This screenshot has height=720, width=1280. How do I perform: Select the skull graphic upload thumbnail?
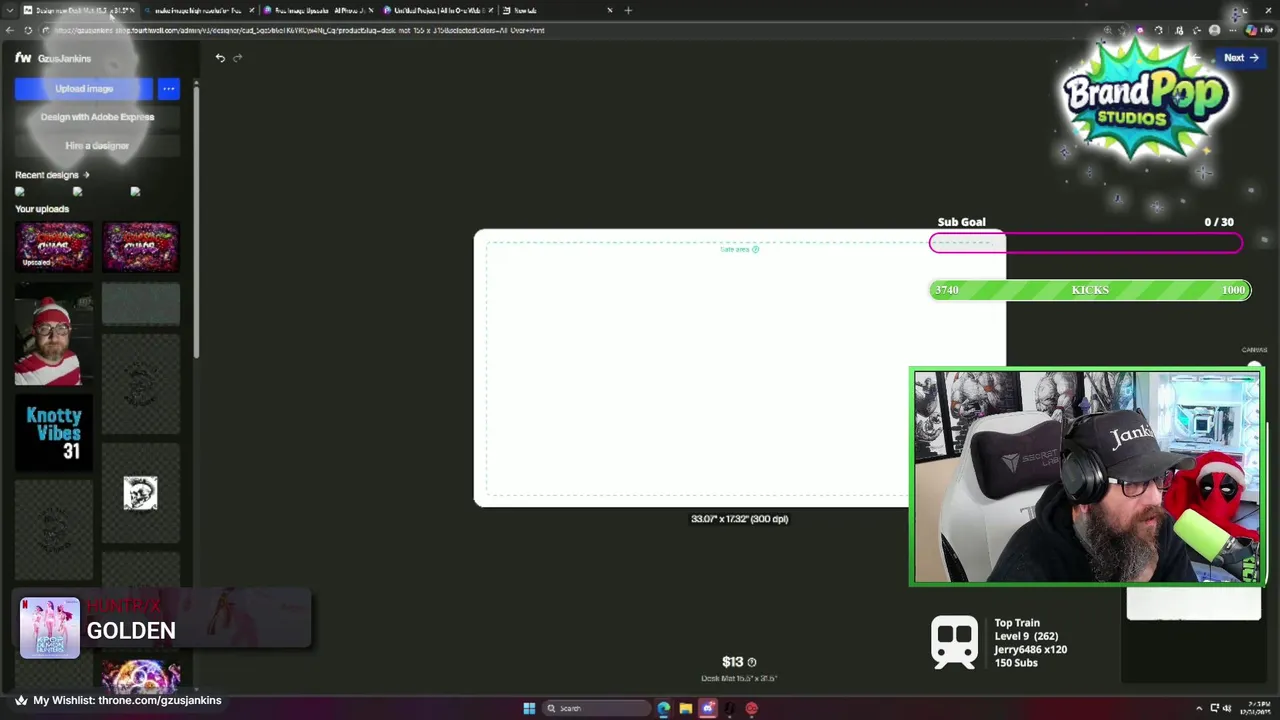click(140, 493)
